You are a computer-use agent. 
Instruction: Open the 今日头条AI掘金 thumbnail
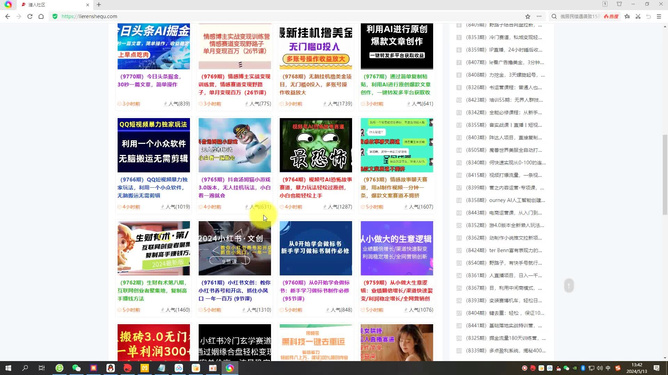[x=154, y=46]
